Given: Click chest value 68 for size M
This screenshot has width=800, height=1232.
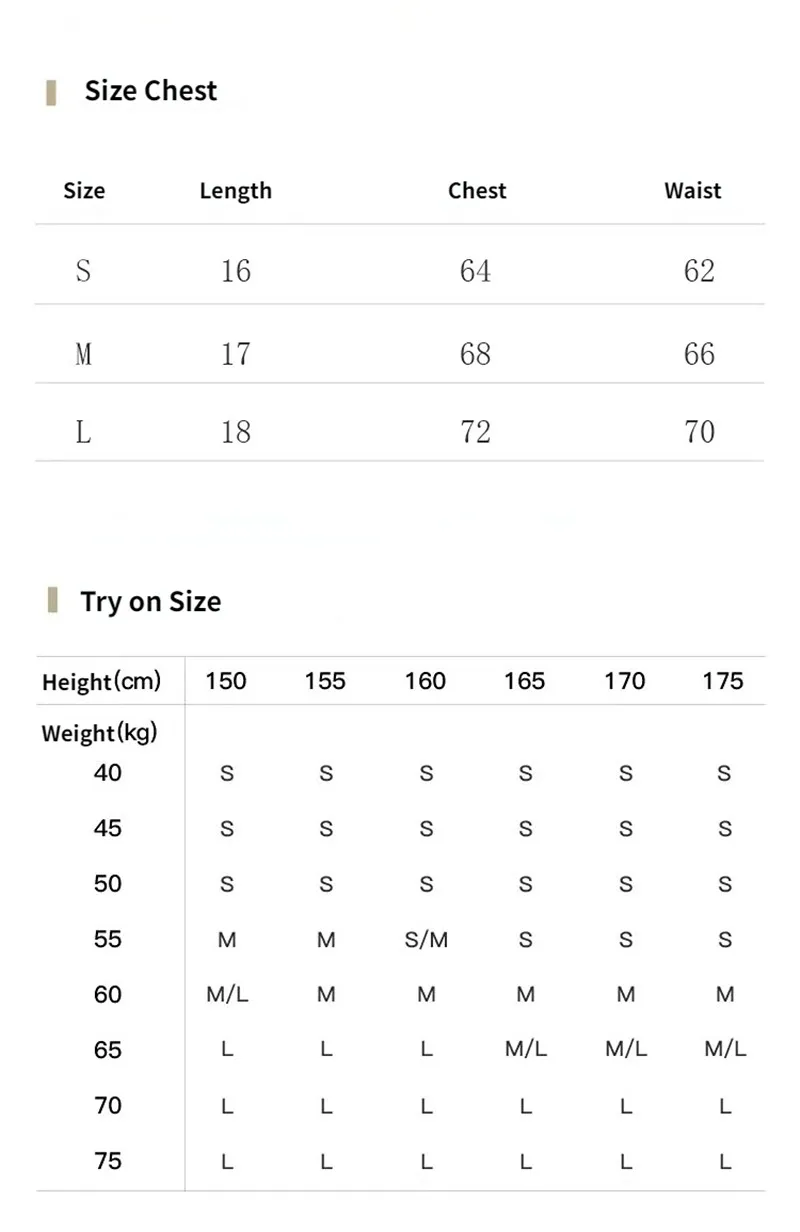Looking at the screenshot, I should 475,354.
